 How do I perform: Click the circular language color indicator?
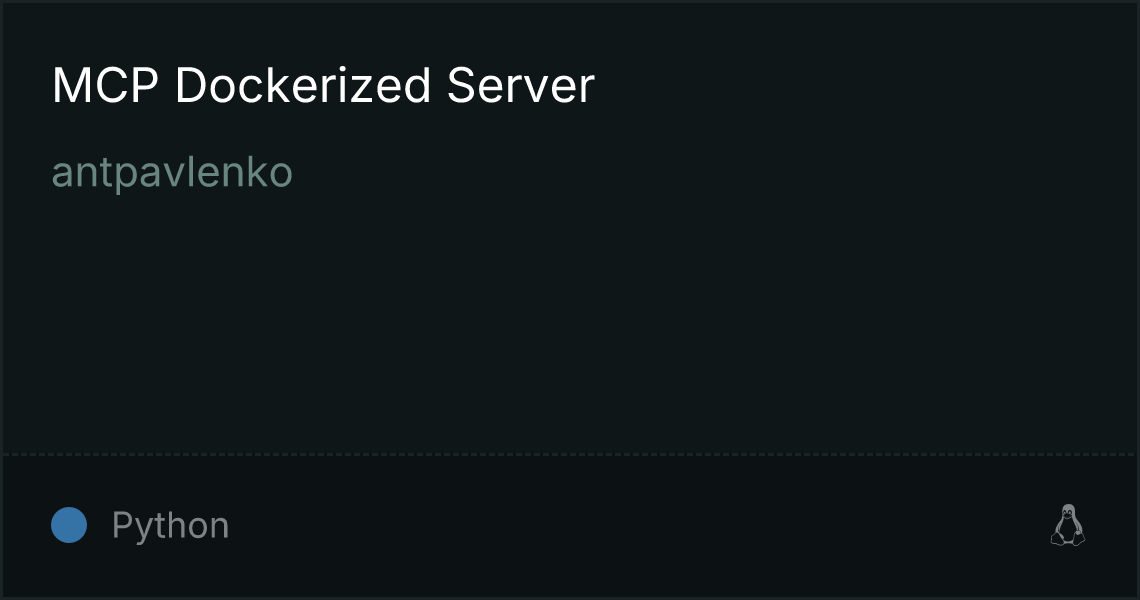tap(69, 525)
